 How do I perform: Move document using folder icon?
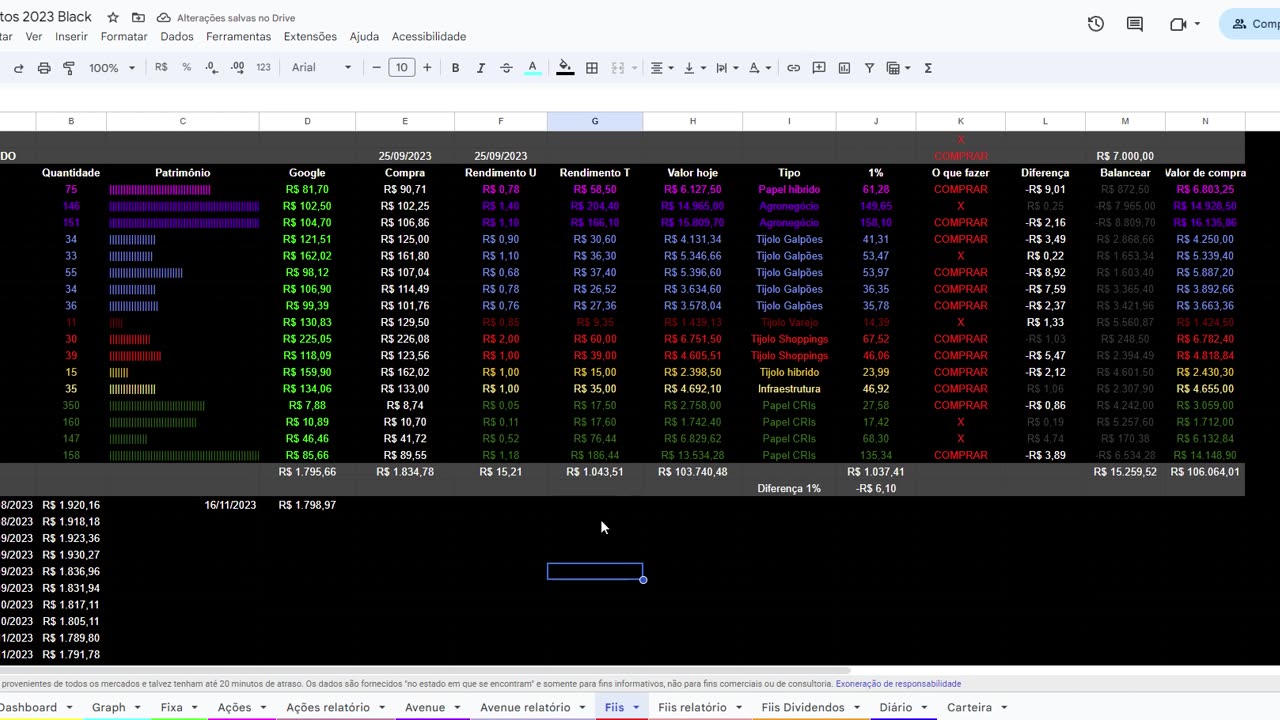tap(138, 18)
